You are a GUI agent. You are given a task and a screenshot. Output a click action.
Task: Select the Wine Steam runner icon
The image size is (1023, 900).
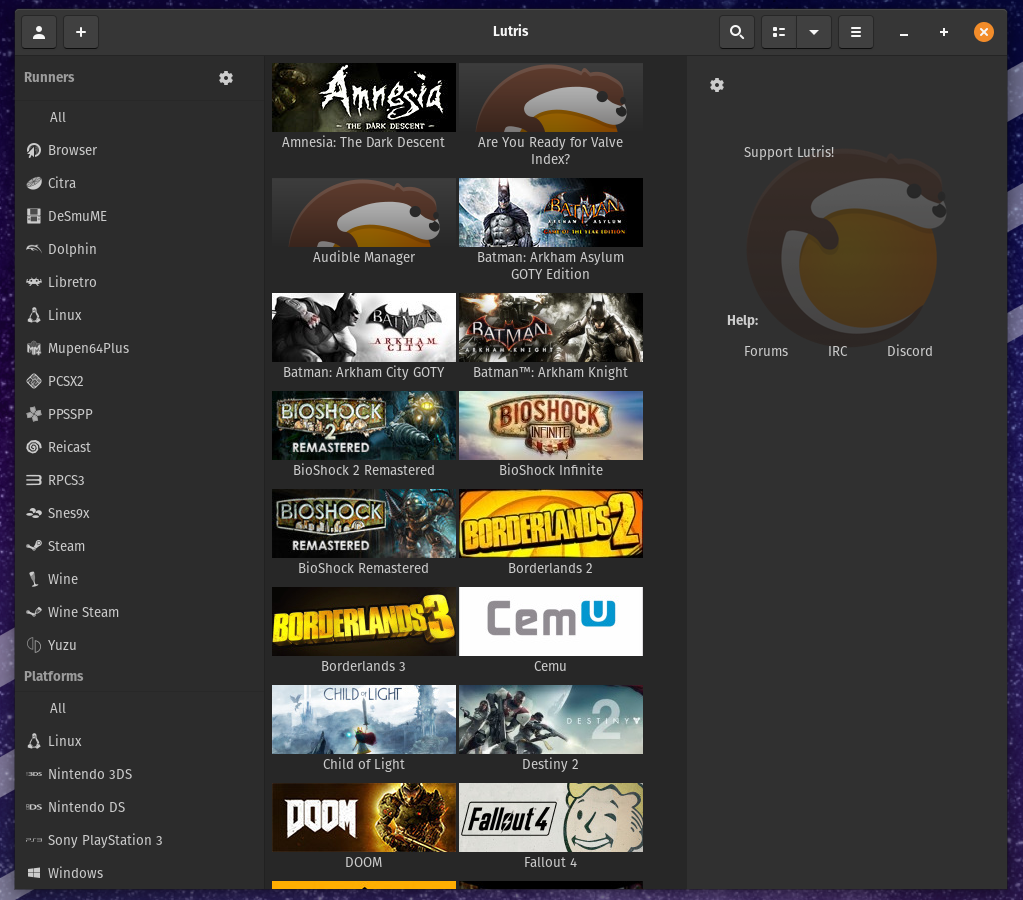click(x=34, y=612)
